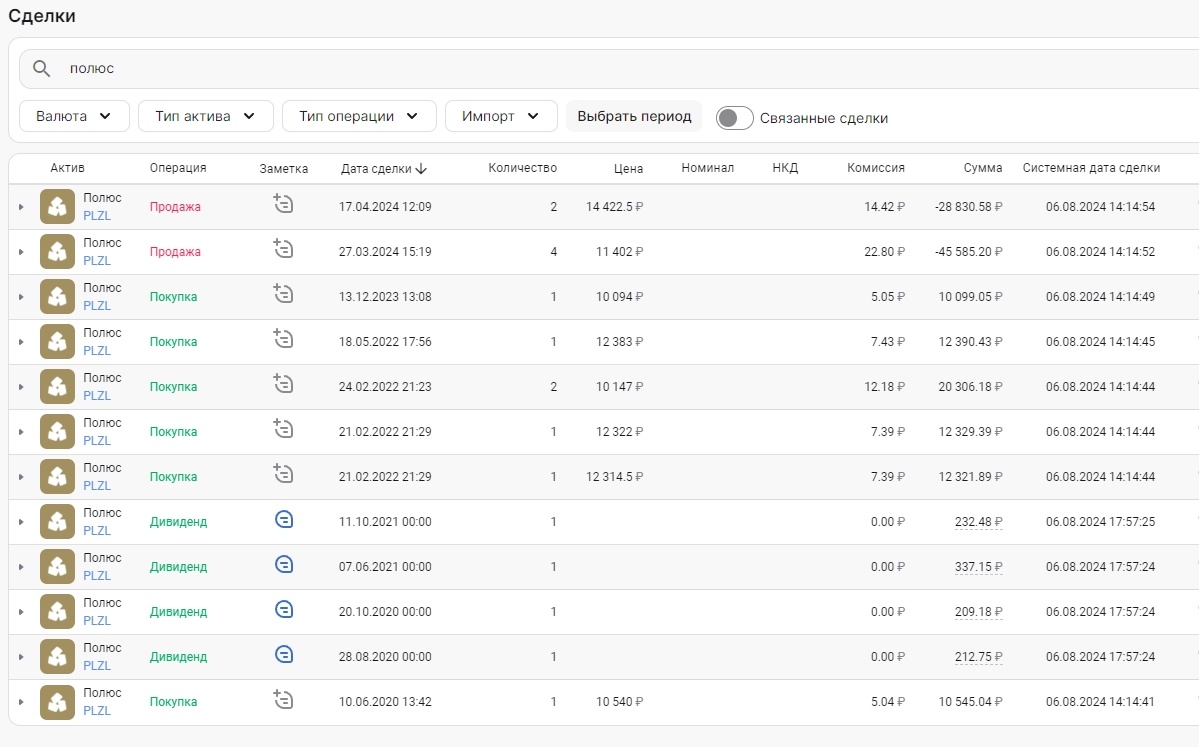Viewport: 1199px width, 747px height.
Task: Click the Операция column header
Action: pyautogui.click(x=178, y=167)
